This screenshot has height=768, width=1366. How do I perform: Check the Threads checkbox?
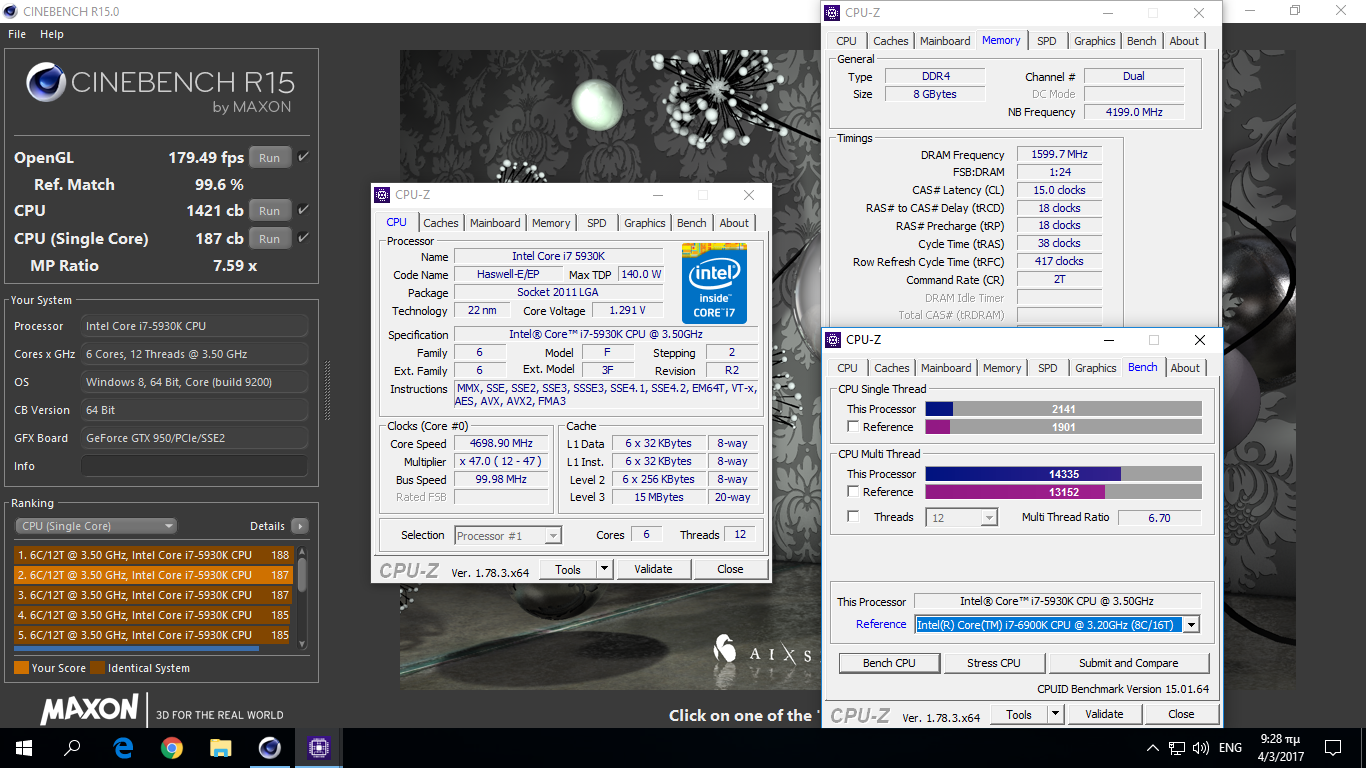(853, 516)
